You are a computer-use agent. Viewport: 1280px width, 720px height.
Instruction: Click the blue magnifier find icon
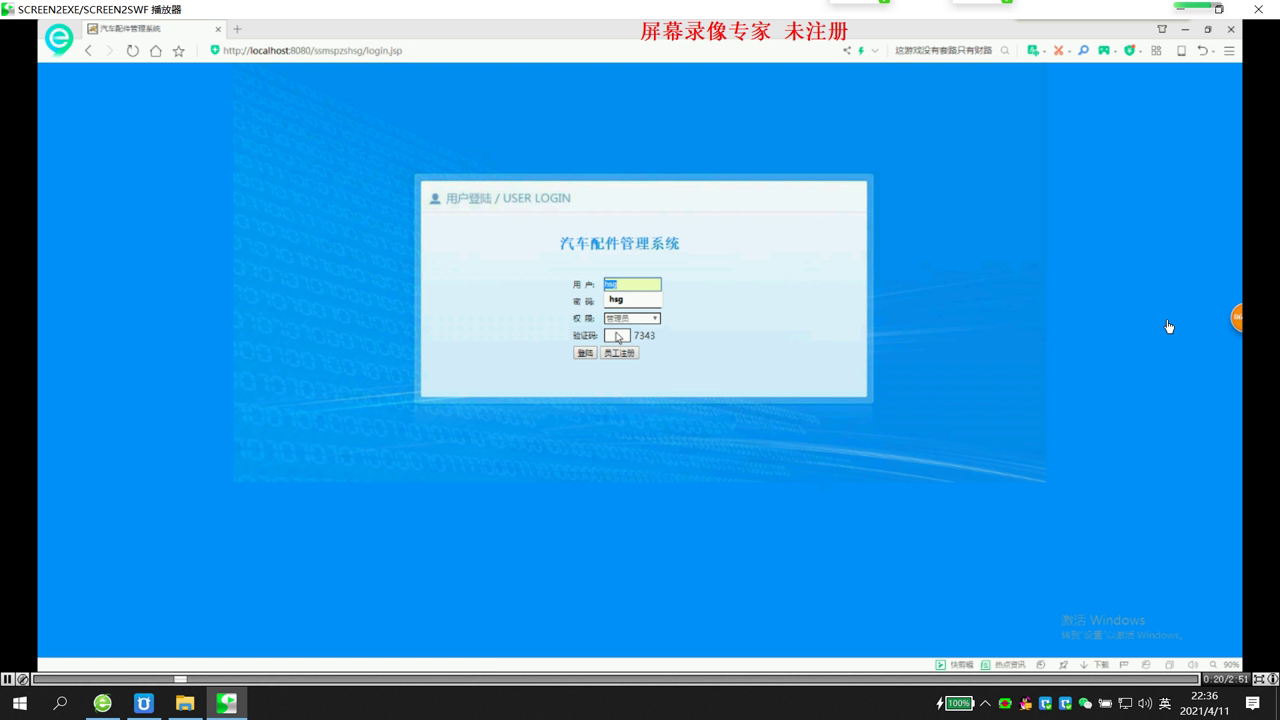tap(1083, 50)
